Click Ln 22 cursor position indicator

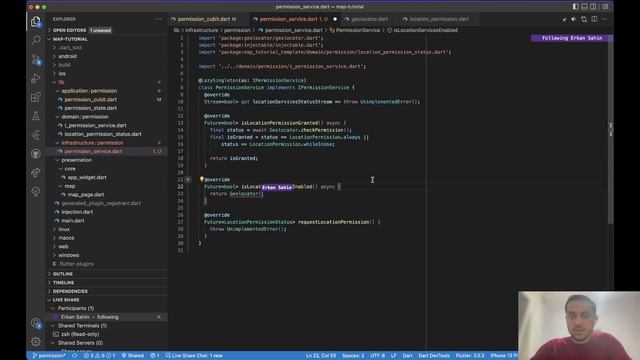pos(321,356)
